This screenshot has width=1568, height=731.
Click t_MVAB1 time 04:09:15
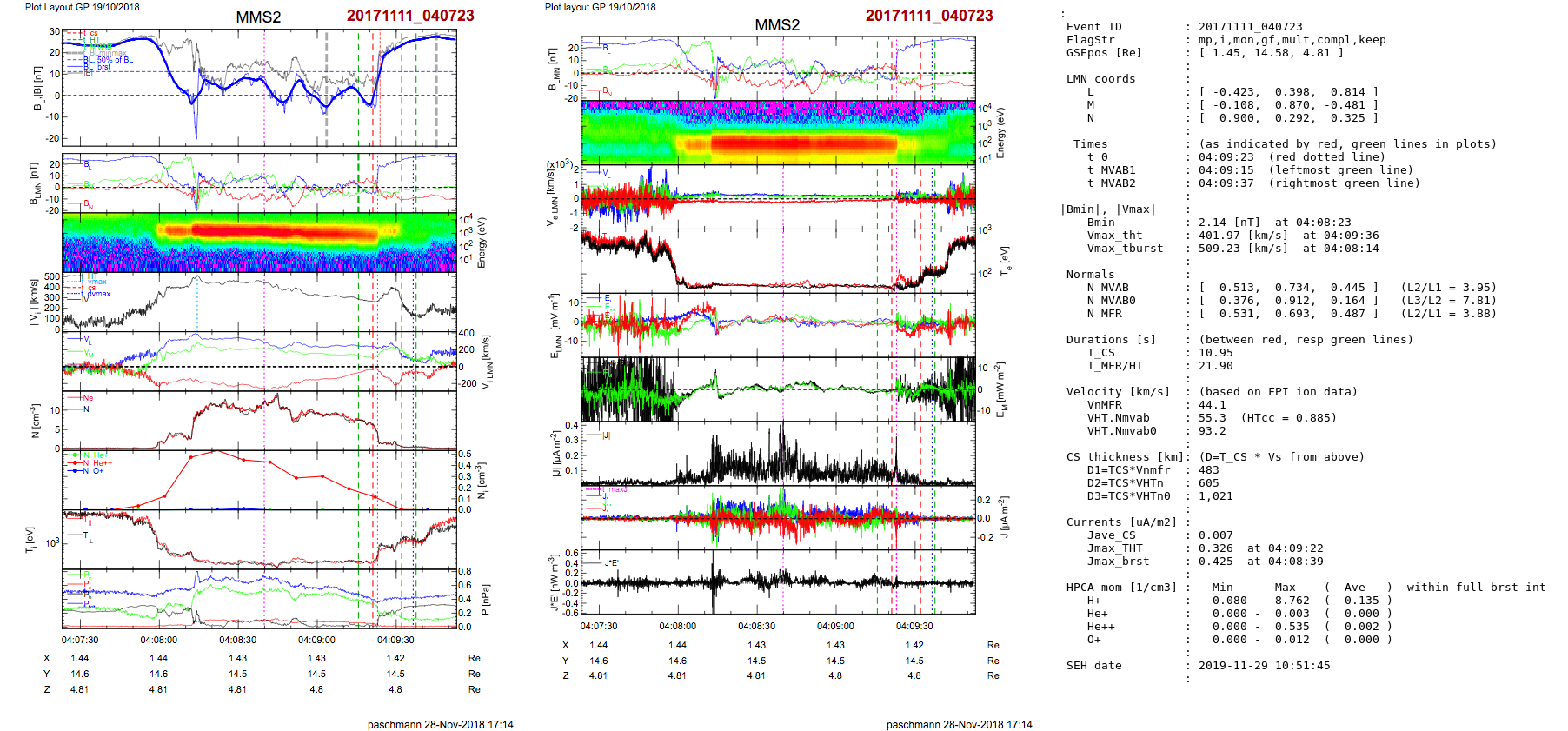click(1226, 170)
